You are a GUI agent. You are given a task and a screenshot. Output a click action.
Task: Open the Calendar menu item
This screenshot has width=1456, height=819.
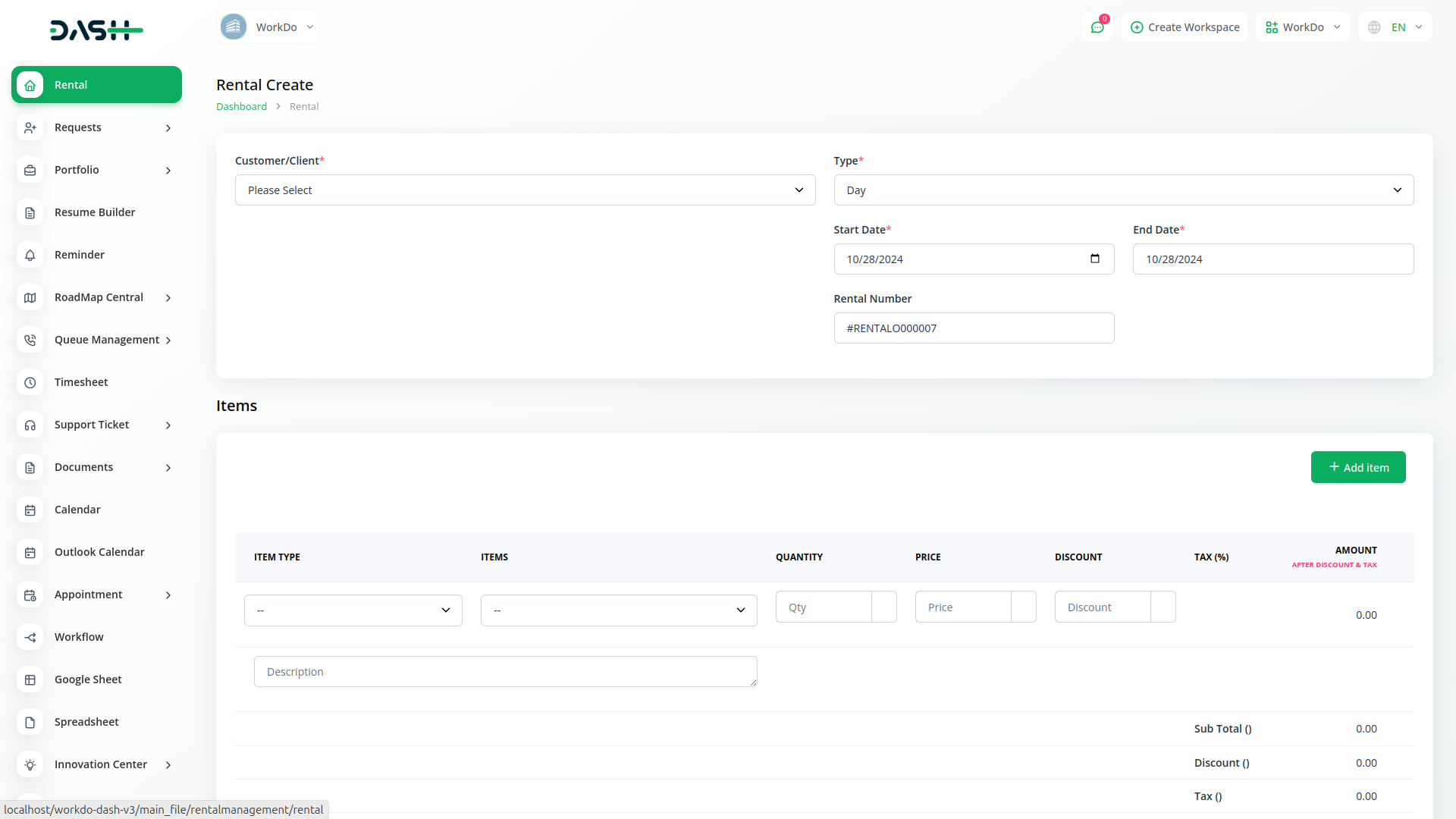pyautogui.click(x=77, y=510)
